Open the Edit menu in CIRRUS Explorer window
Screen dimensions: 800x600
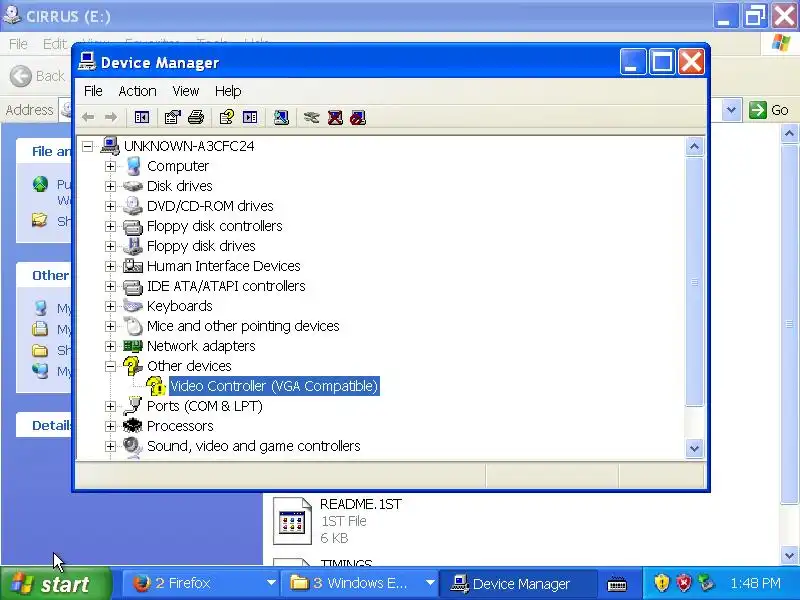tap(54, 44)
